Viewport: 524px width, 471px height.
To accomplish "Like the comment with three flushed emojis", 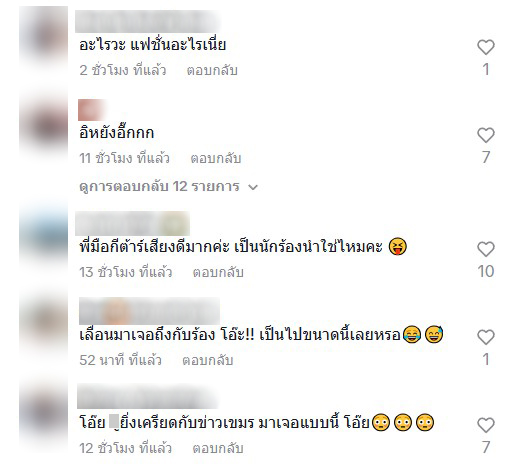I will tap(486, 425).
